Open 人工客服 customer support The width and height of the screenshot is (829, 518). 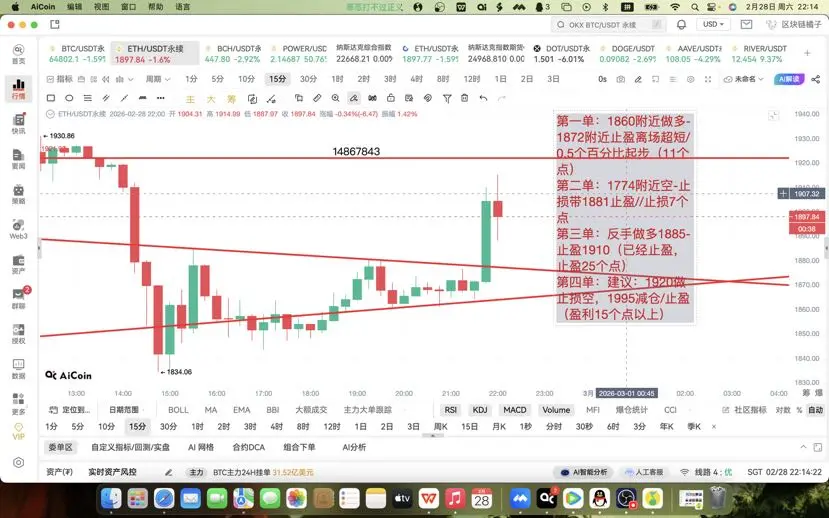643,471
